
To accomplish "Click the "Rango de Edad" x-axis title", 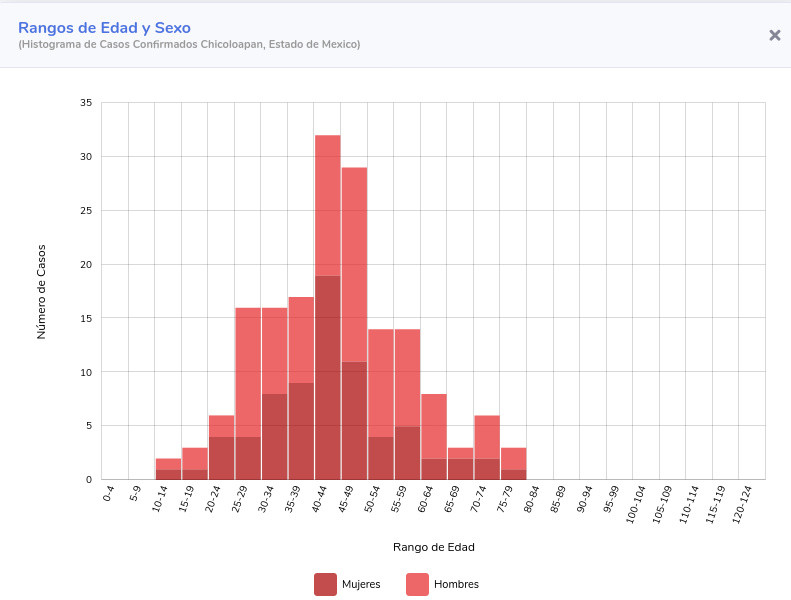I will click(x=434, y=547).
